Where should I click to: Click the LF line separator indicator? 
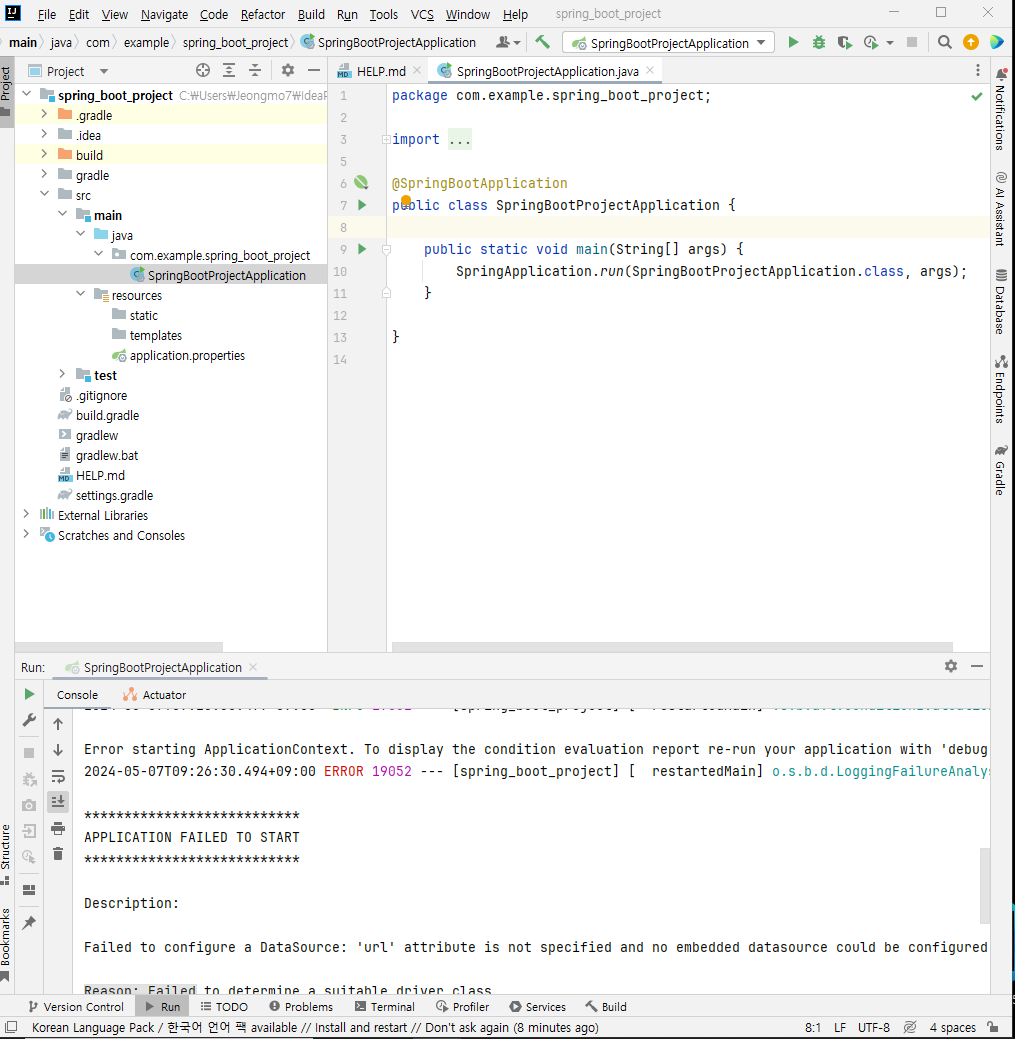coord(839,1027)
